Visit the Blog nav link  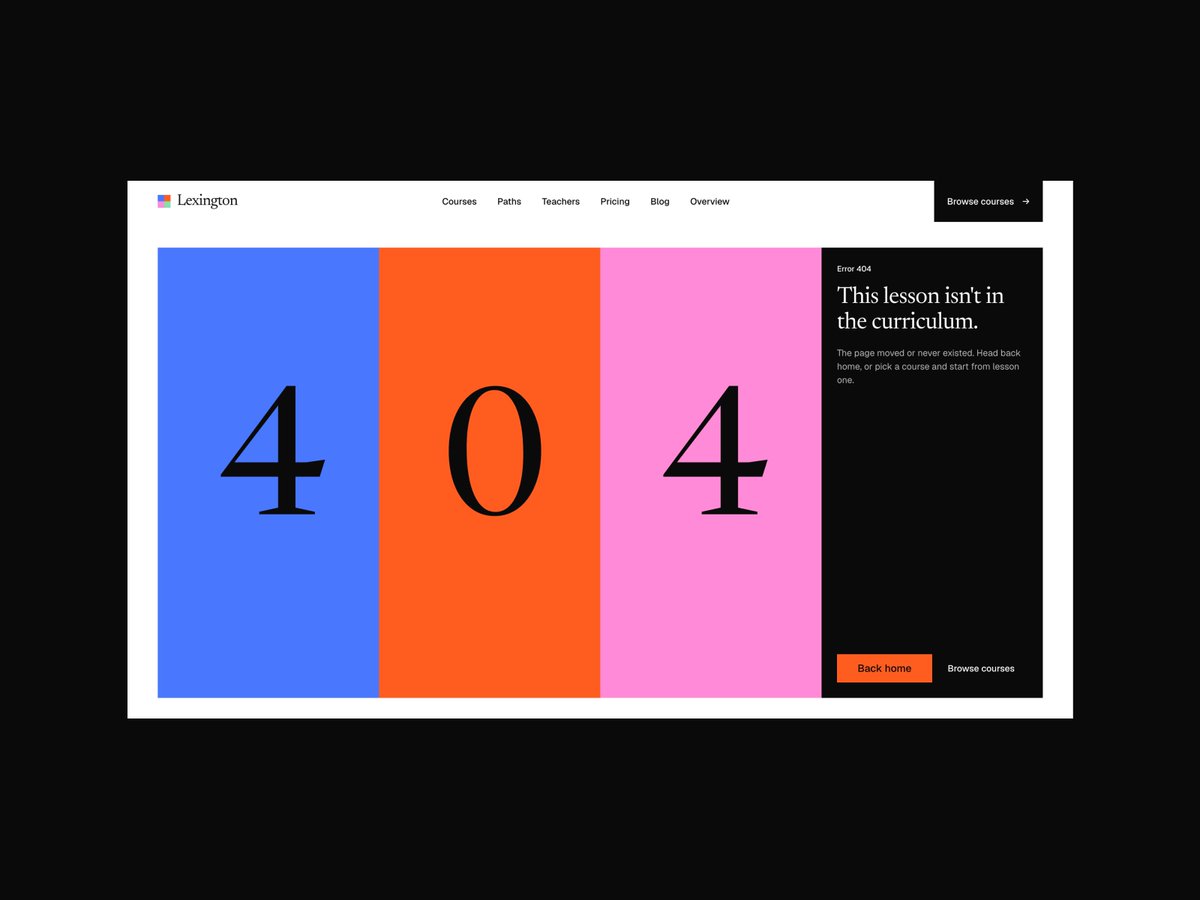pyautogui.click(x=660, y=202)
